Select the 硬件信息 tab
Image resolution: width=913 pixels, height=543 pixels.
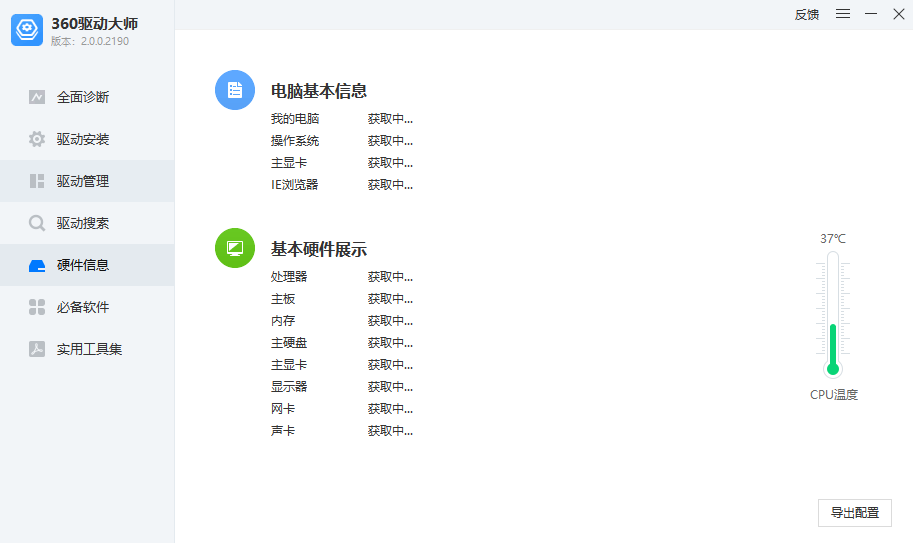pyautogui.click(x=87, y=265)
